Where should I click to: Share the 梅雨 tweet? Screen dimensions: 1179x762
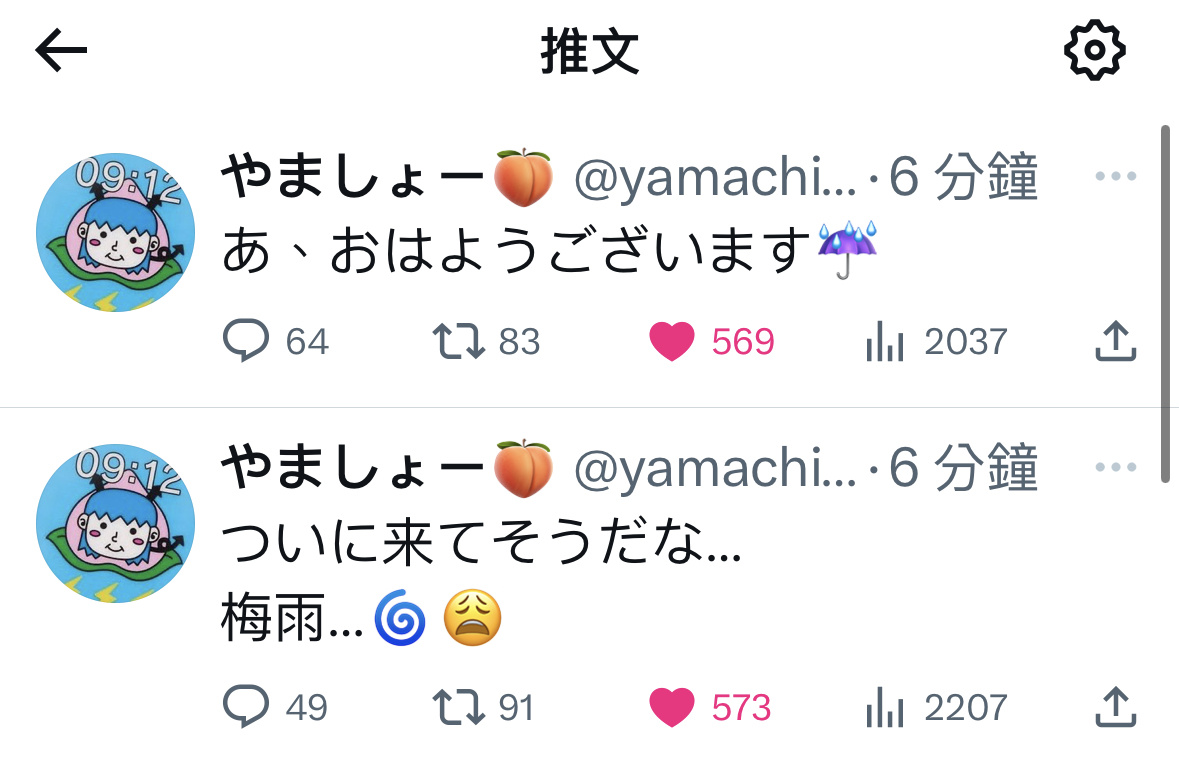[x=1115, y=707]
